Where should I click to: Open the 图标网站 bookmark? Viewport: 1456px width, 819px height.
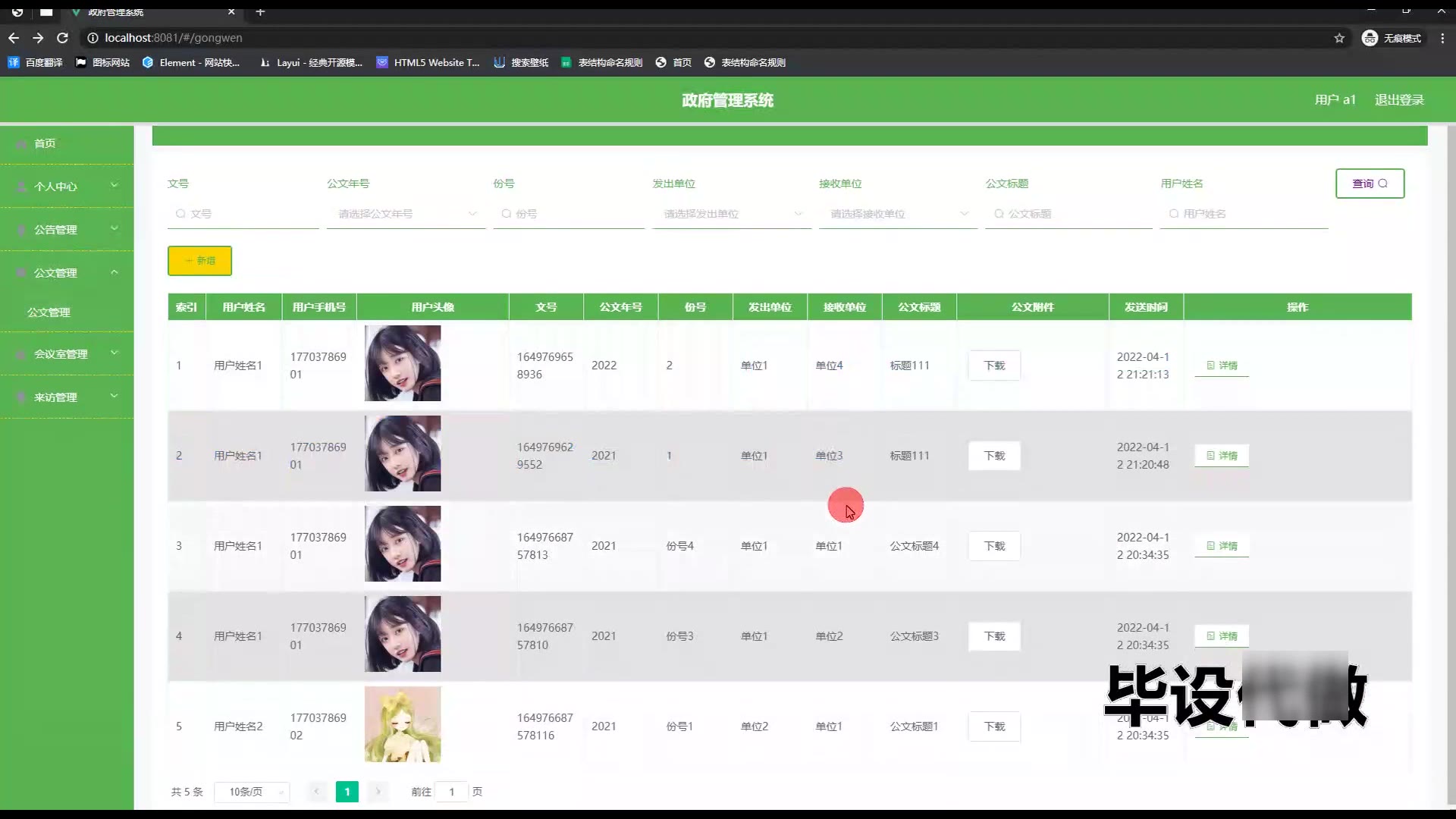click(x=103, y=62)
